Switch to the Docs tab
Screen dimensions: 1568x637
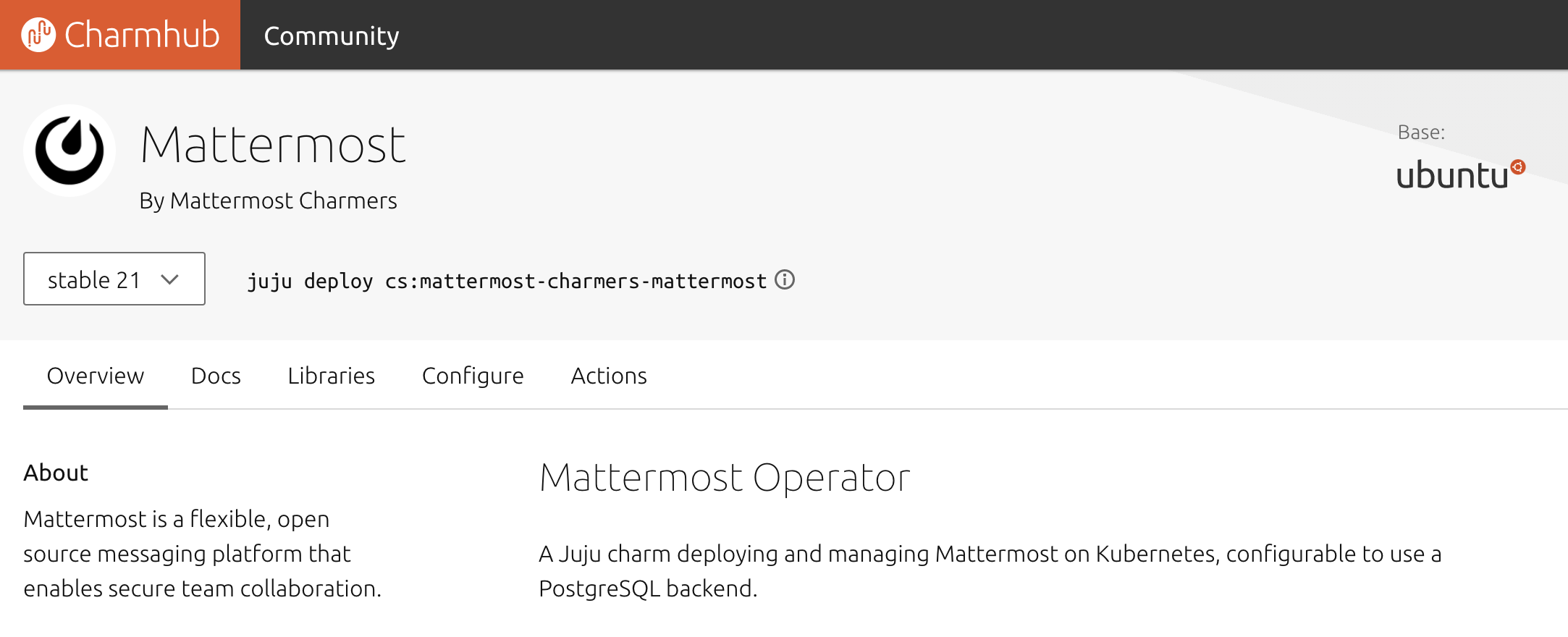click(216, 376)
